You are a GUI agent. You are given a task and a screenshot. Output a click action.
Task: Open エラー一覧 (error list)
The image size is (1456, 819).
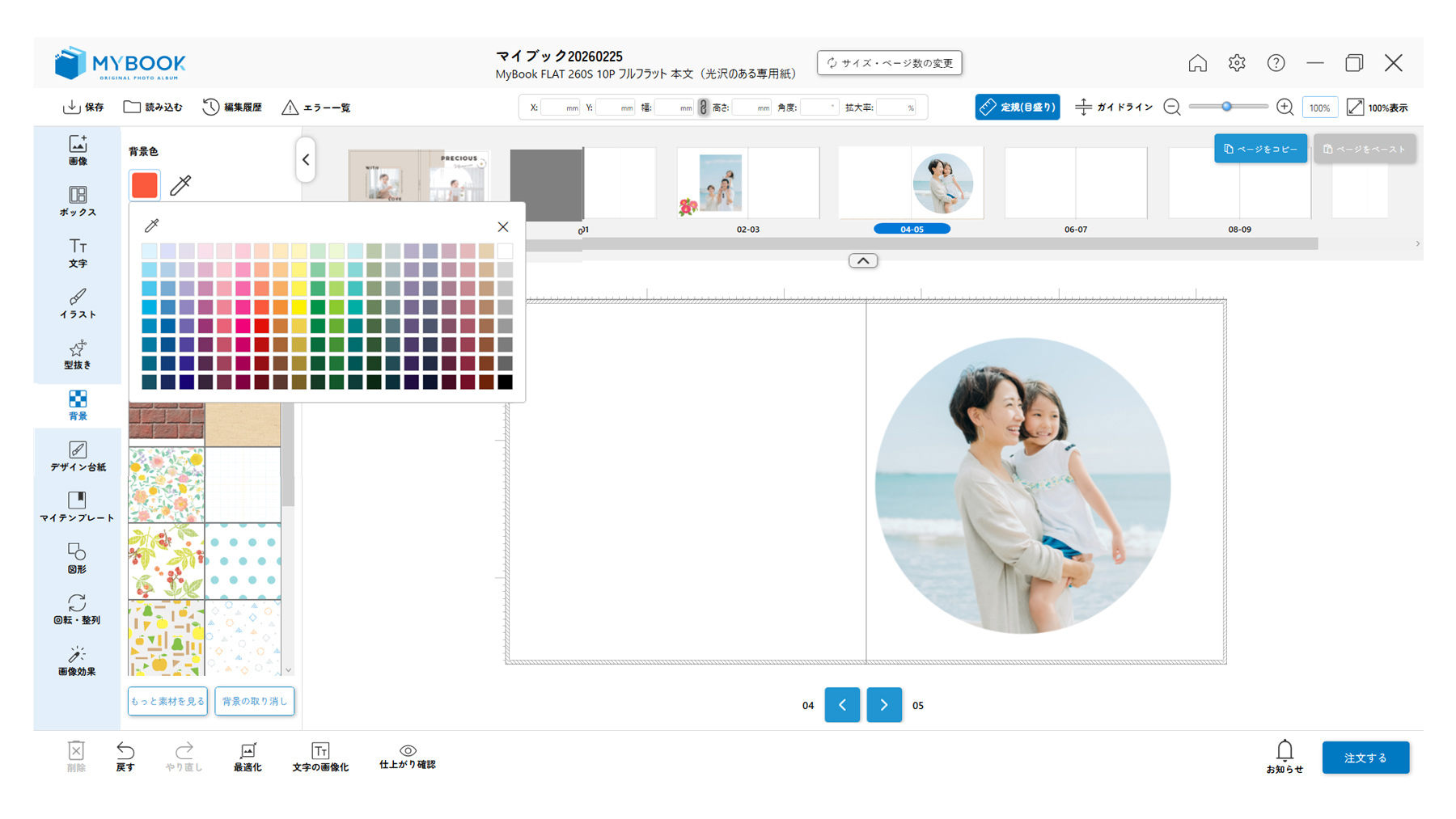click(x=316, y=107)
